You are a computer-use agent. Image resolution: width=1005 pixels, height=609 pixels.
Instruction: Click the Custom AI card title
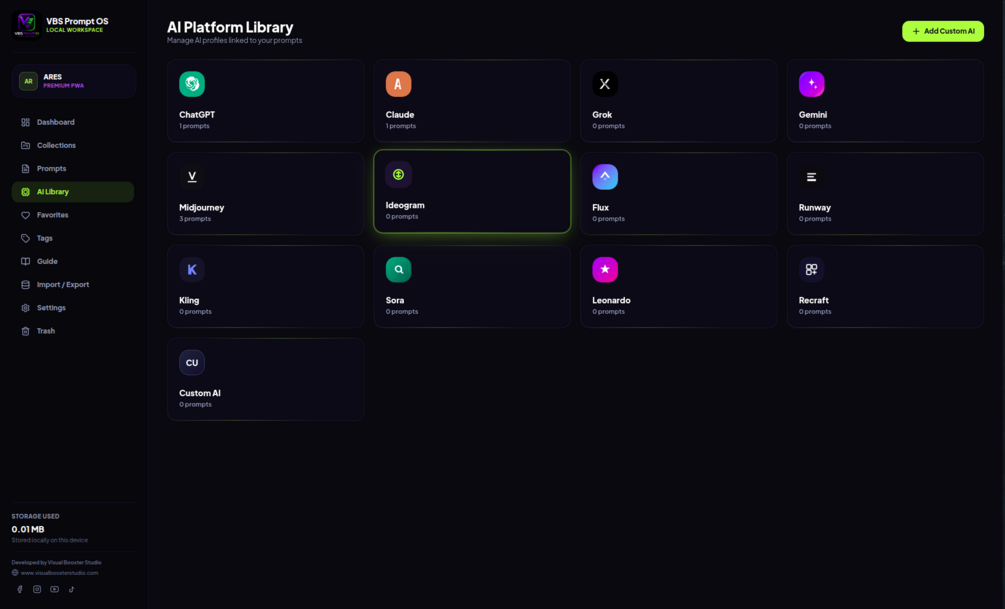pyautogui.click(x=200, y=394)
